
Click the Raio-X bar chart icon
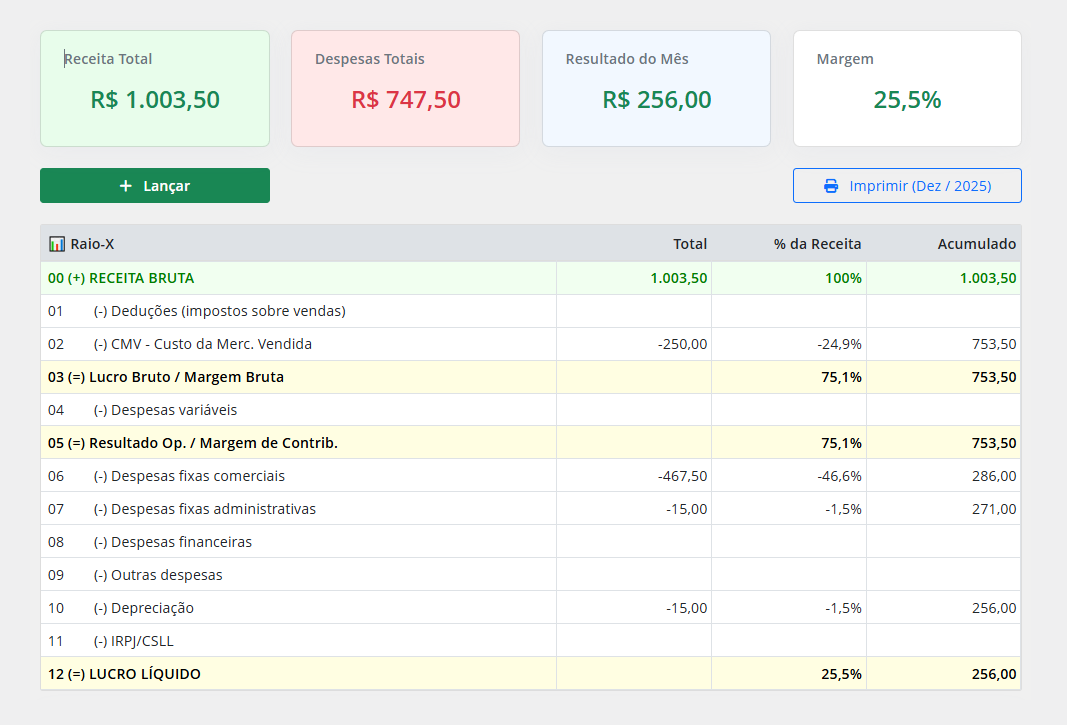point(57,244)
